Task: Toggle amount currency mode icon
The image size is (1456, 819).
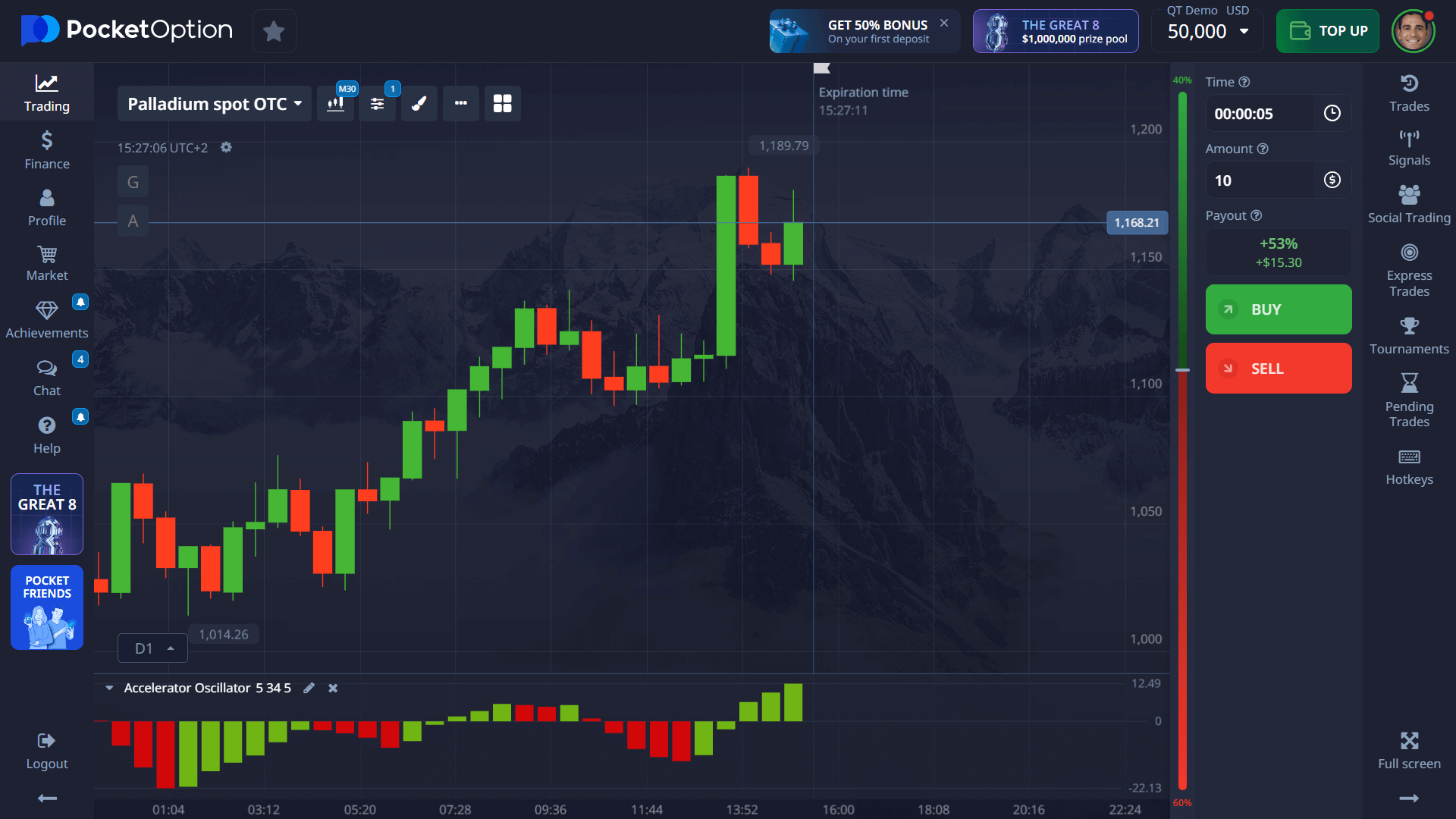Action: [x=1332, y=180]
